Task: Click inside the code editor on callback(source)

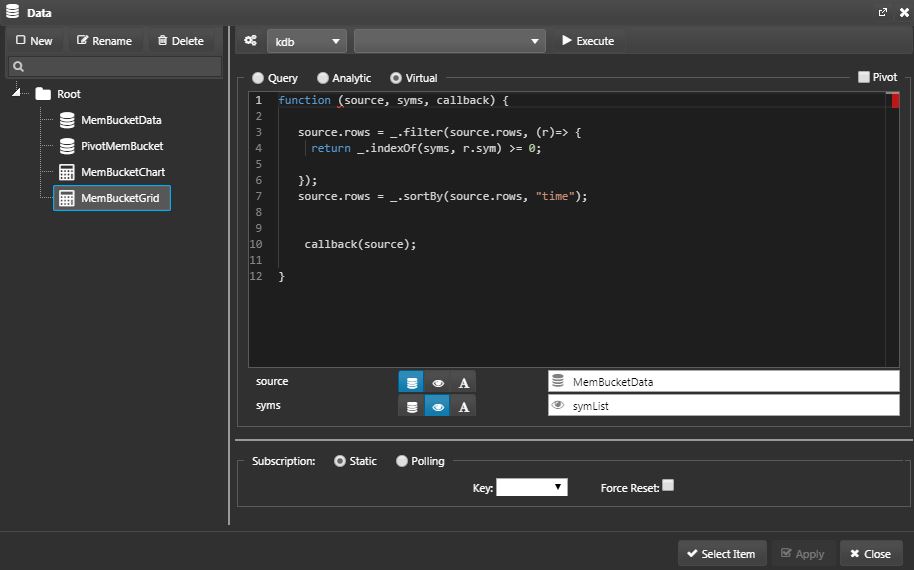Action: tap(360, 244)
